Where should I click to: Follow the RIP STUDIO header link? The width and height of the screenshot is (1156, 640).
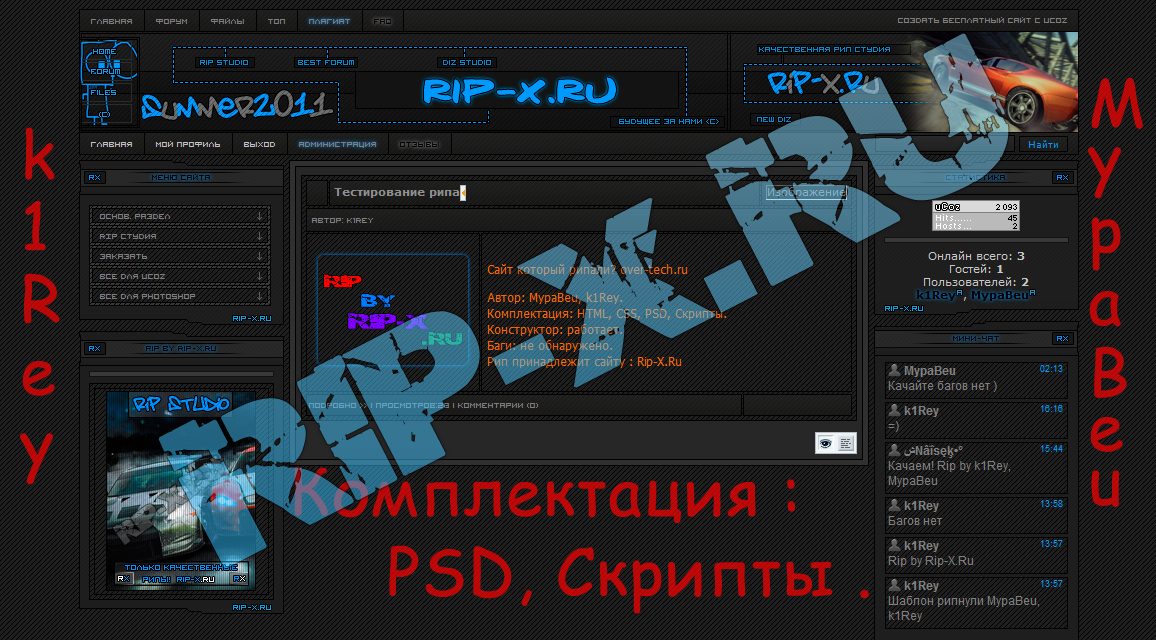pyautogui.click(x=224, y=63)
